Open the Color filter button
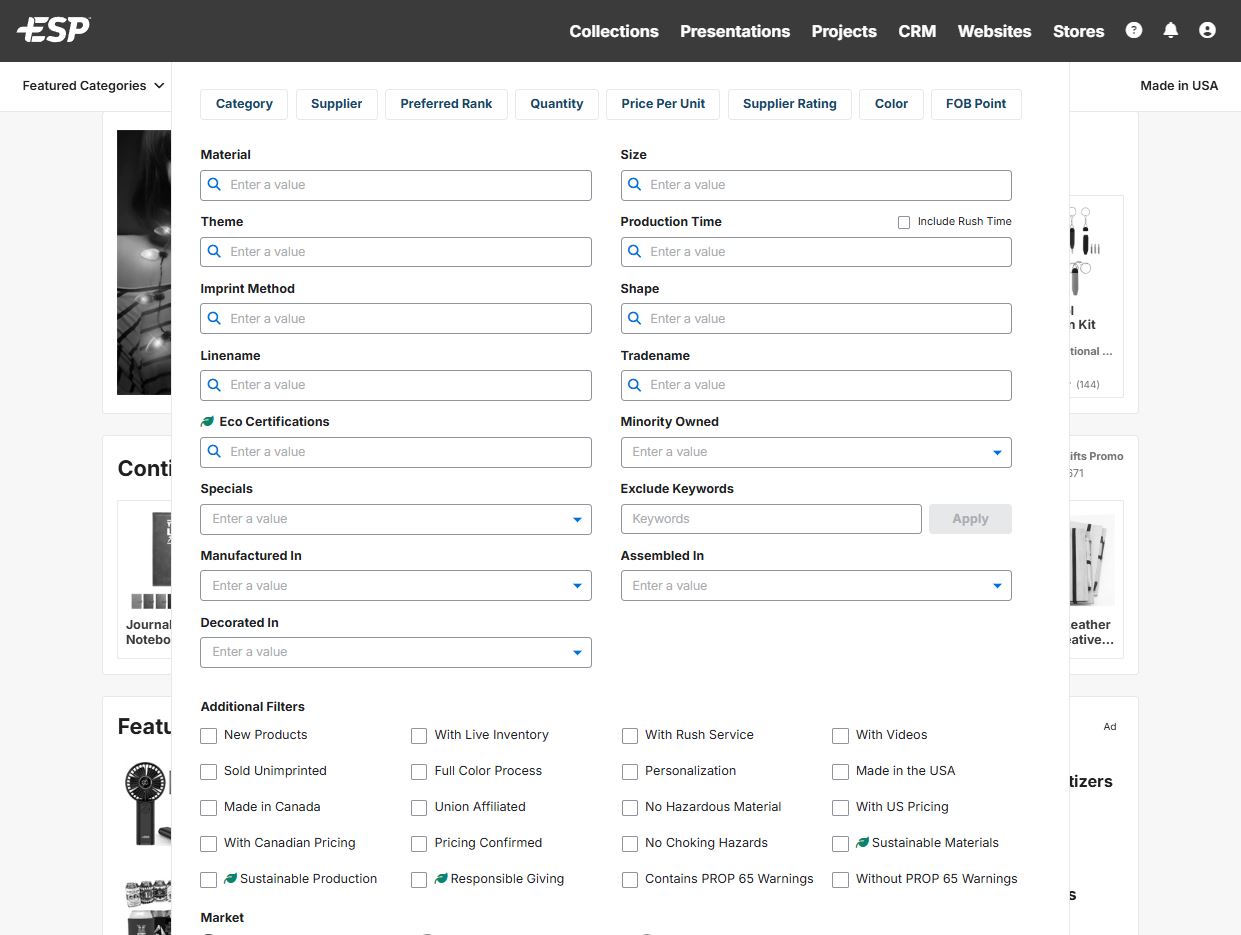Viewport: 1241px width, 935px height. click(x=891, y=104)
